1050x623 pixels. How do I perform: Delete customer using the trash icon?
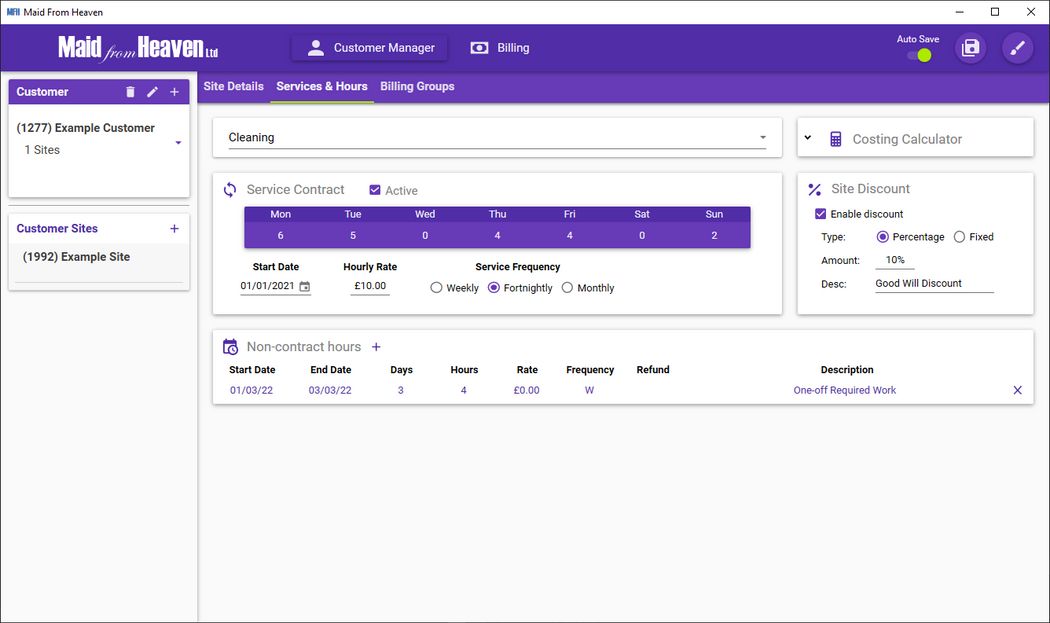(130, 92)
